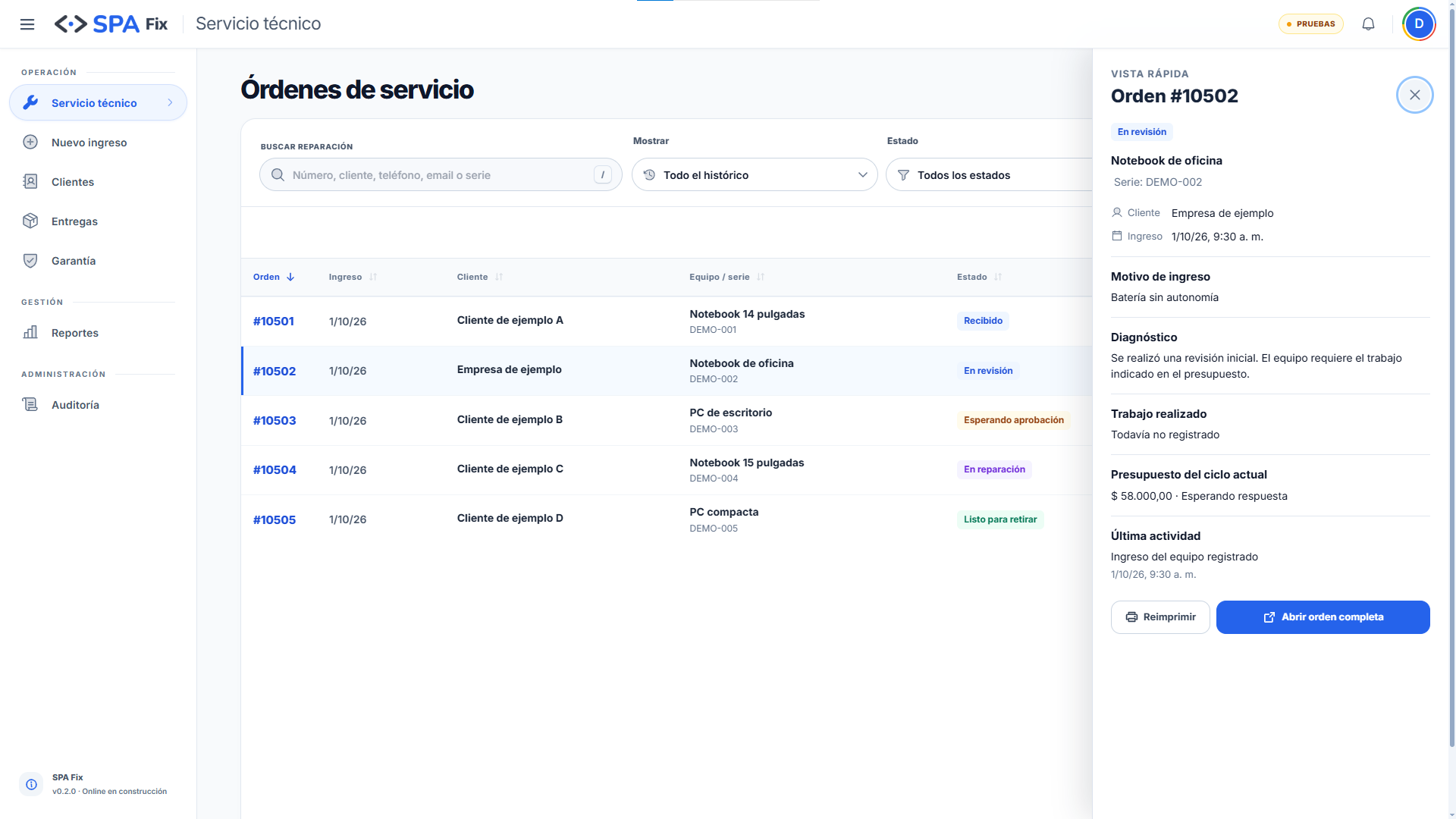1456x819 pixels.
Task: Click the SPA Fix version info icon
Action: tap(31, 784)
